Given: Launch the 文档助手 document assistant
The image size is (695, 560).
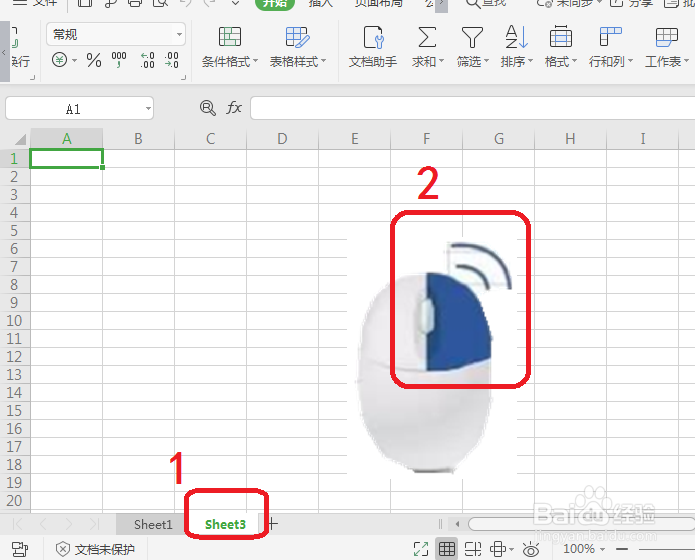Looking at the screenshot, I should (x=373, y=47).
